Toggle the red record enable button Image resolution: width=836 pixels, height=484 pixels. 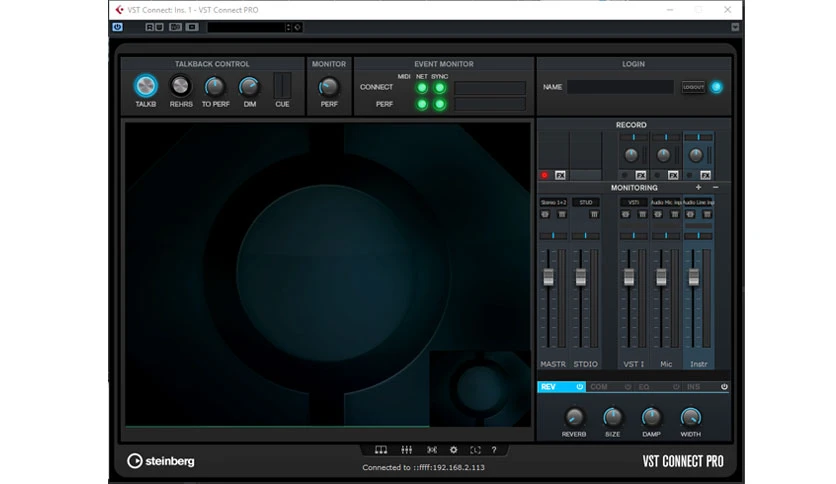click(544, 175)
